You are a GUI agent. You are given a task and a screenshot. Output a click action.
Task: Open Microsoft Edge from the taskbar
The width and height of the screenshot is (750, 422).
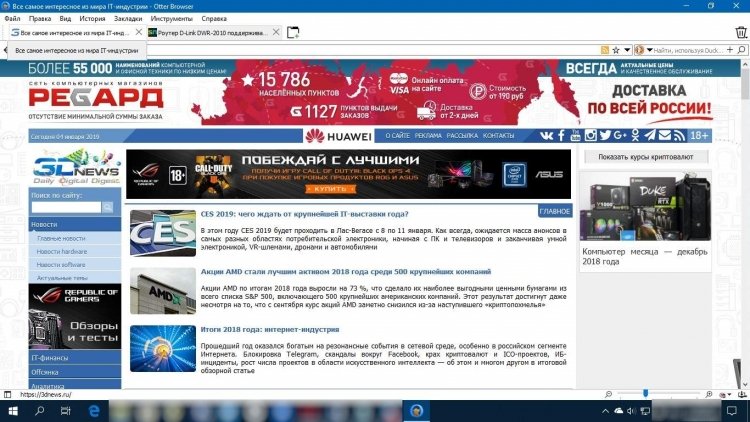click(94, 411)
